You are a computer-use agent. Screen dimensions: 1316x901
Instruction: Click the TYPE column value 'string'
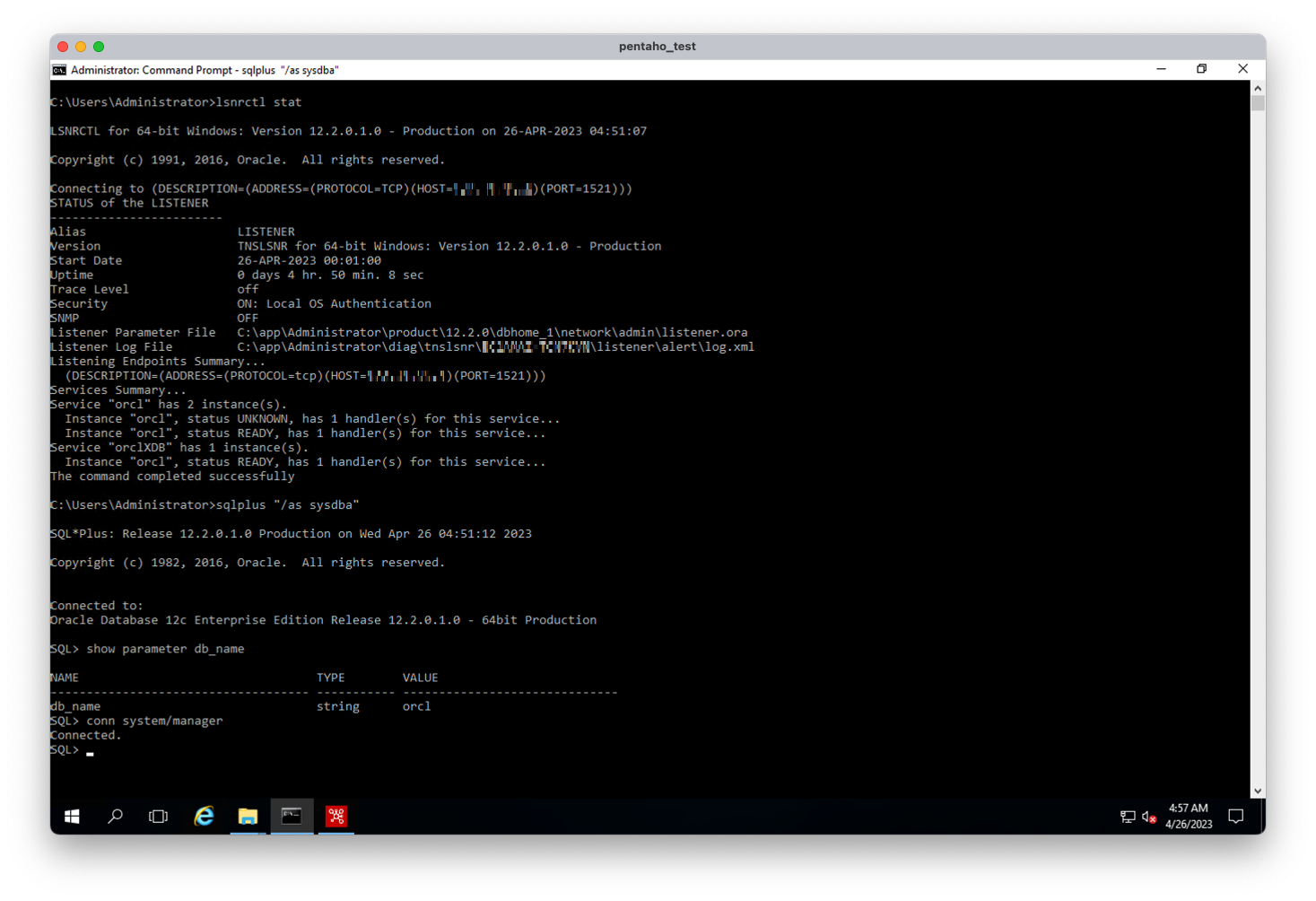pyautogui.click(x=338, y=706)
